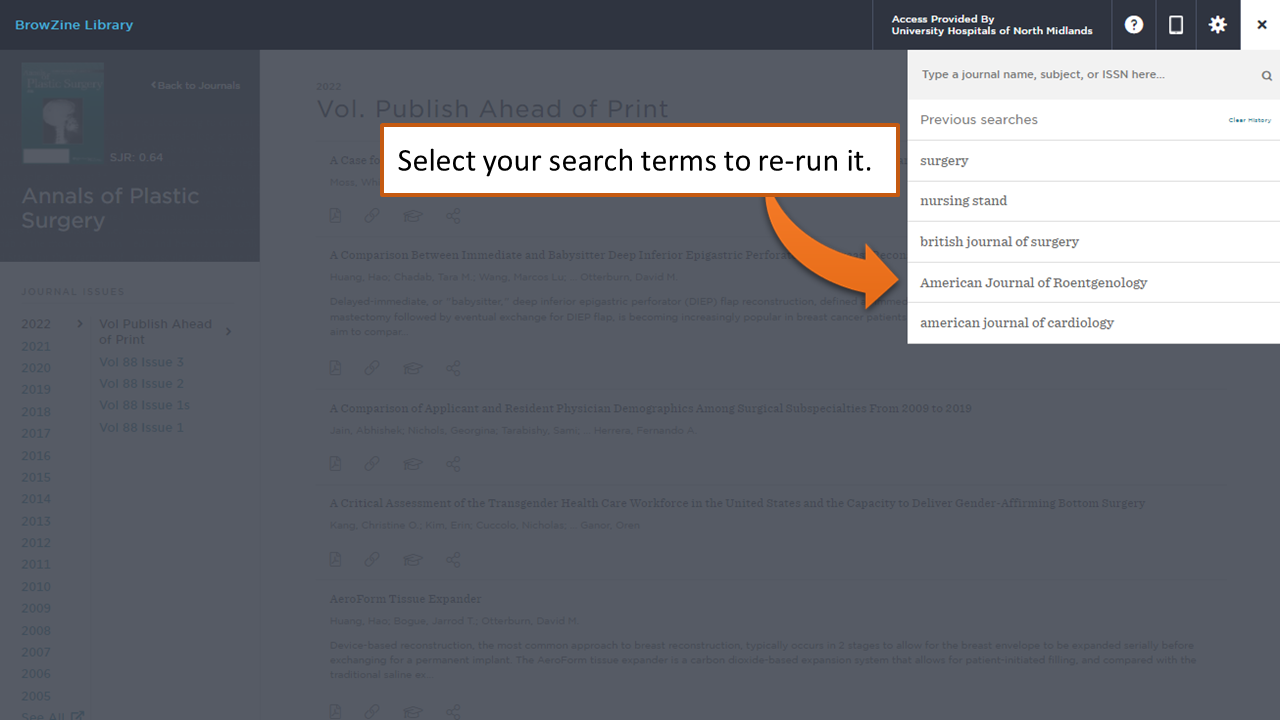Share the first 'A Case' article
Screen dimensions: 1280x720
point(453,216)
